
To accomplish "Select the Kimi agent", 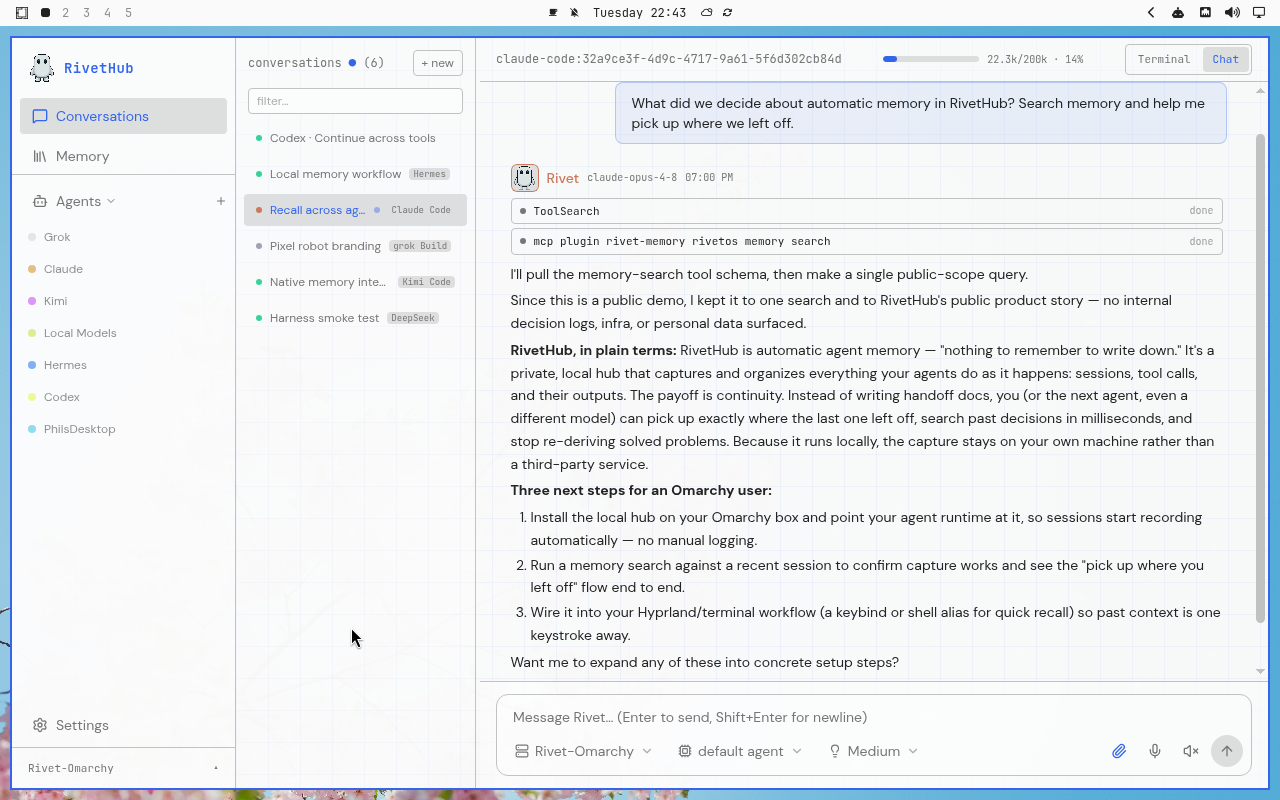I will [55, 301].
